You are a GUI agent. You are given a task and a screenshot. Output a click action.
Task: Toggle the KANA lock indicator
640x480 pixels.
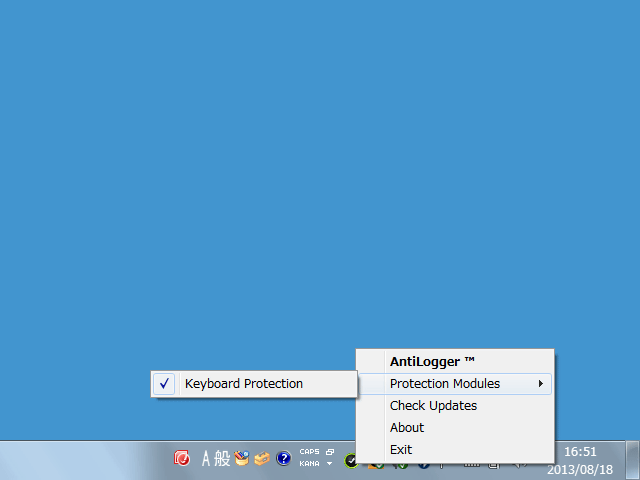pyautogui.click(x=309, y=464)
